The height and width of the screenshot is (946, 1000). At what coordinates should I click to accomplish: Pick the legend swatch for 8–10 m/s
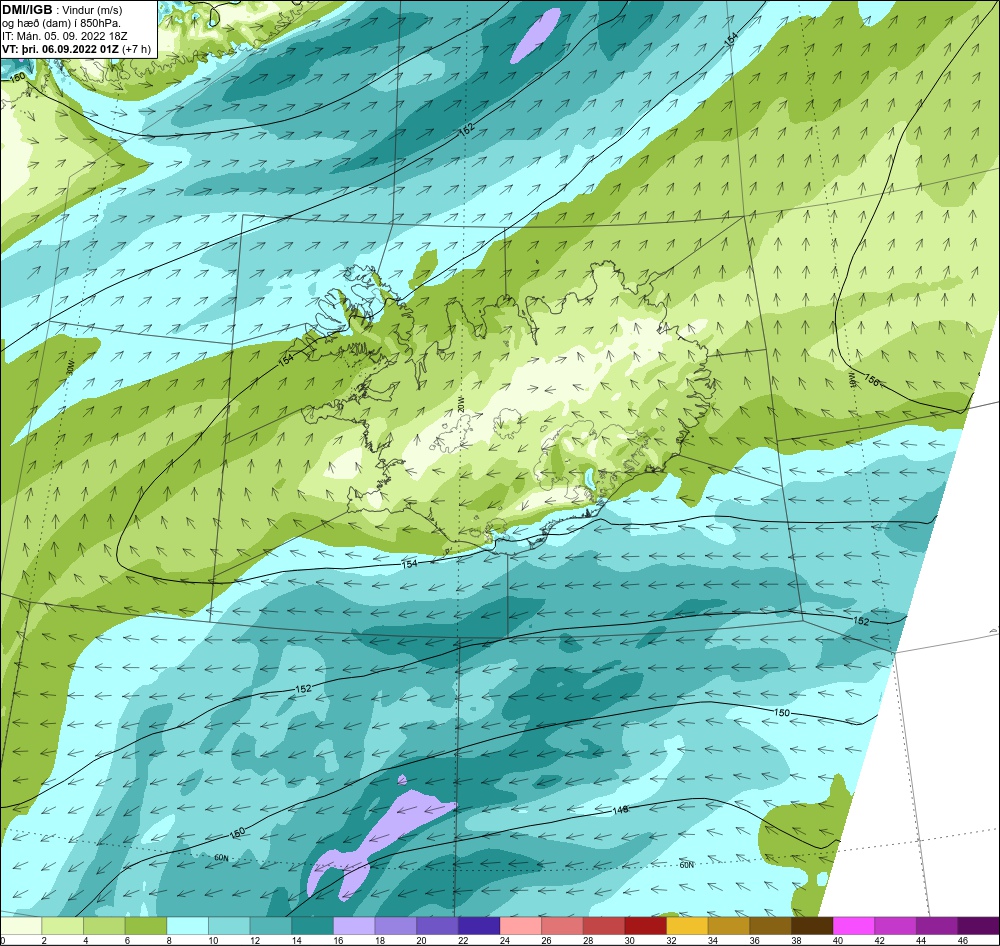(188, 926)
